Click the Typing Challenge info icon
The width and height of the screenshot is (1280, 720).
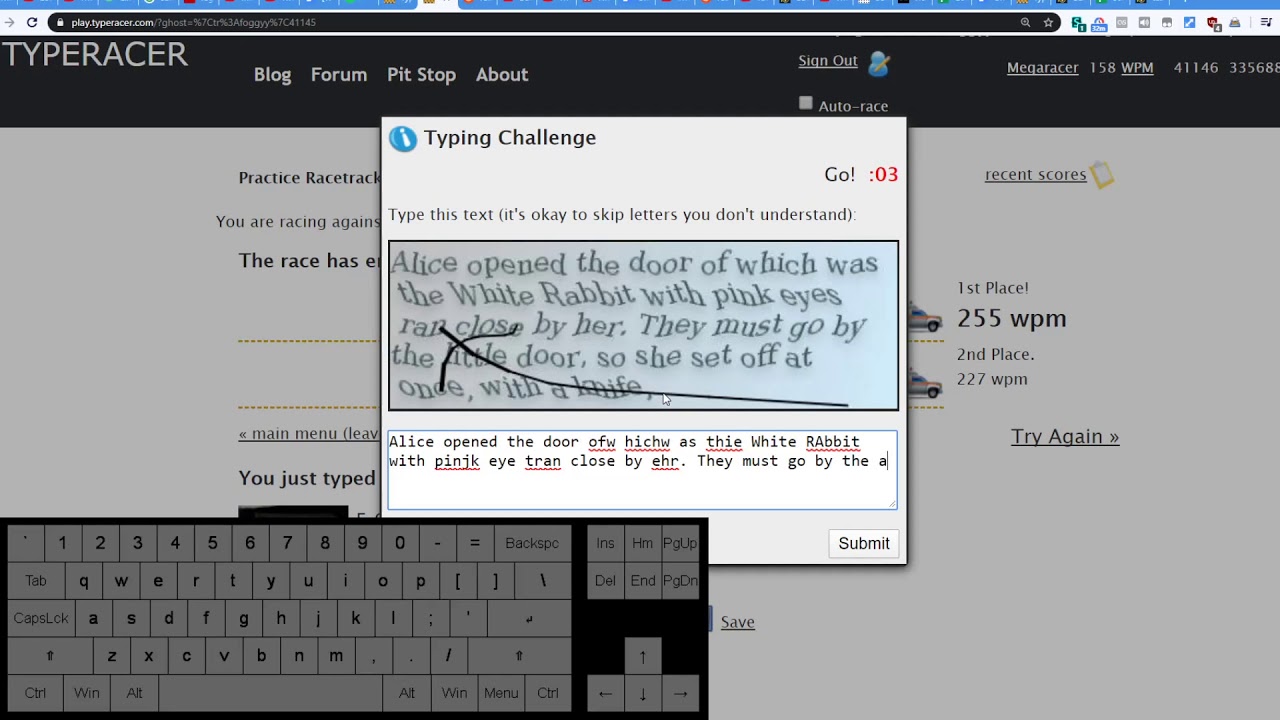pyautogui.click(x=402, y=138)
